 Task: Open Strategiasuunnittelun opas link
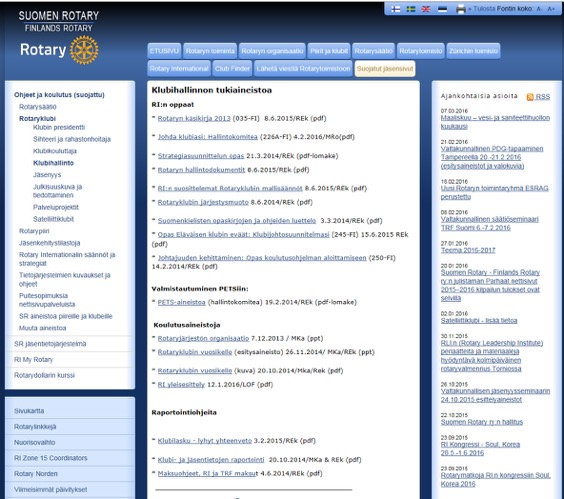tap(201, 156)
